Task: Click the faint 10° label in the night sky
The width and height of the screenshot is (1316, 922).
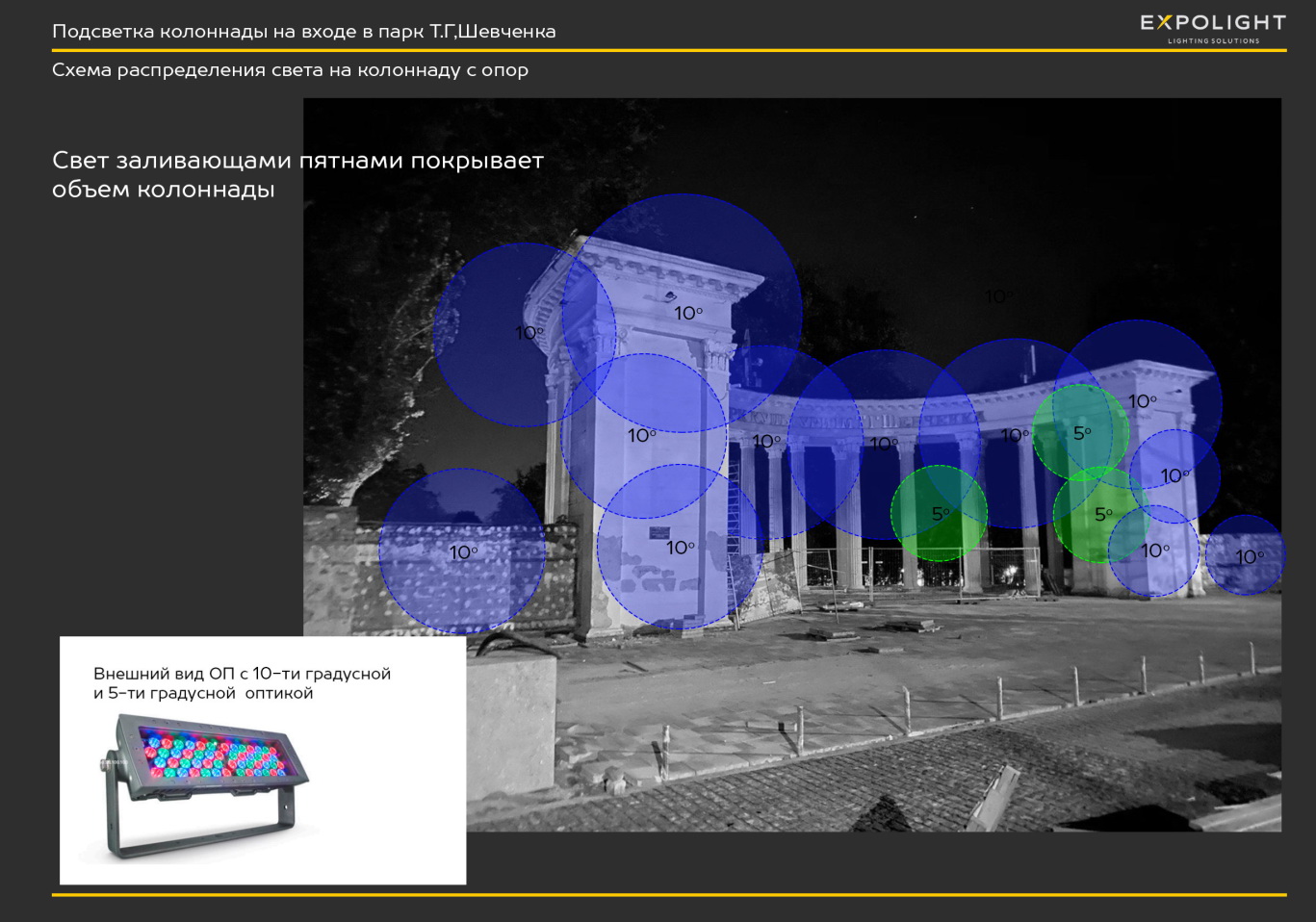Action: coord(998,296)
